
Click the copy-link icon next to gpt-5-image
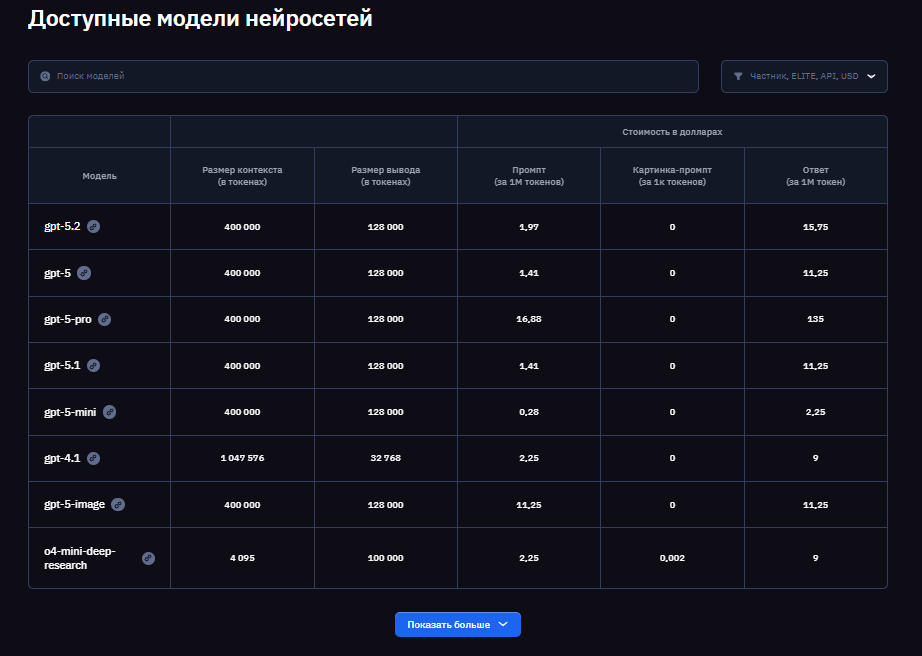(117, 504)
